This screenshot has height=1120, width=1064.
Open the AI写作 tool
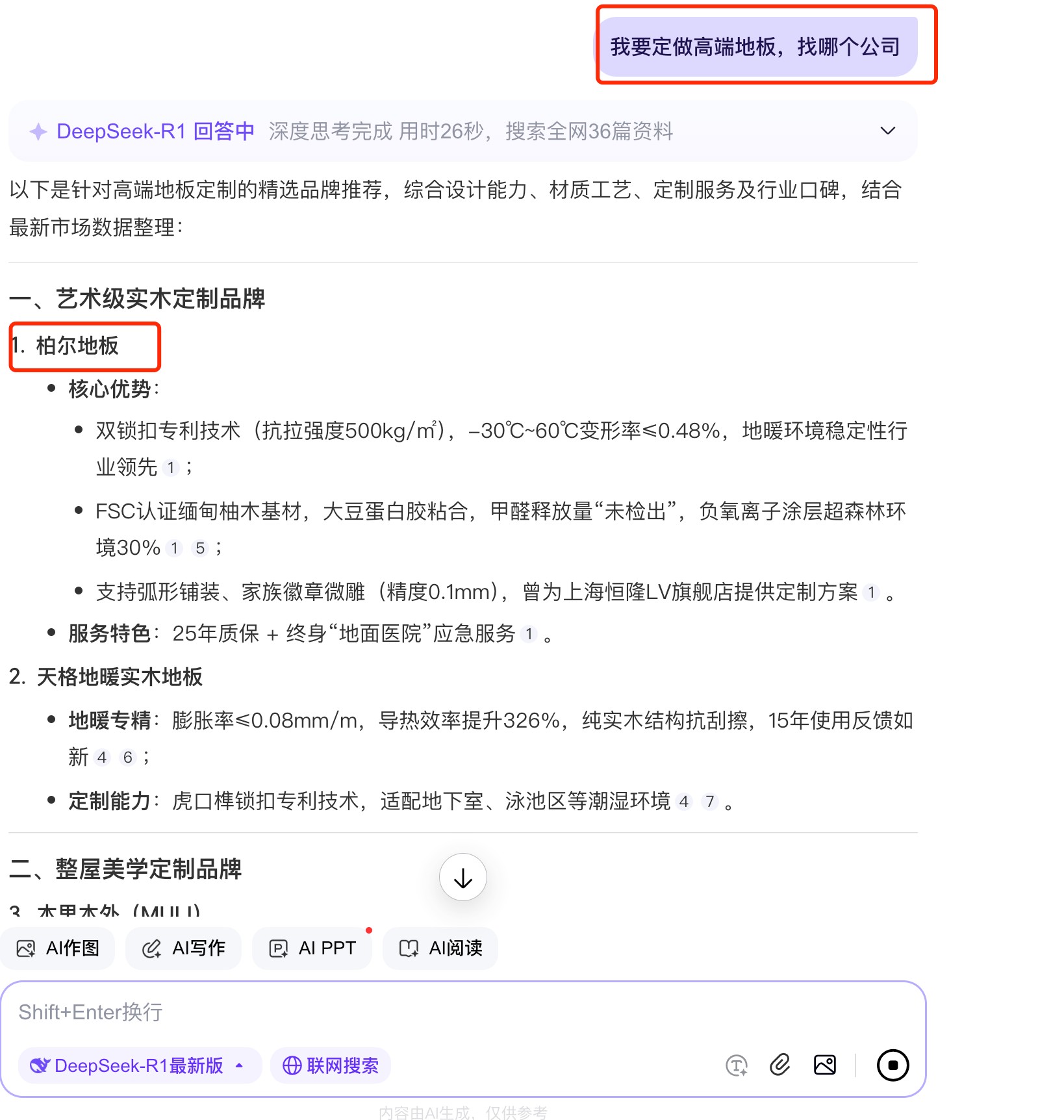pos(184,948)
